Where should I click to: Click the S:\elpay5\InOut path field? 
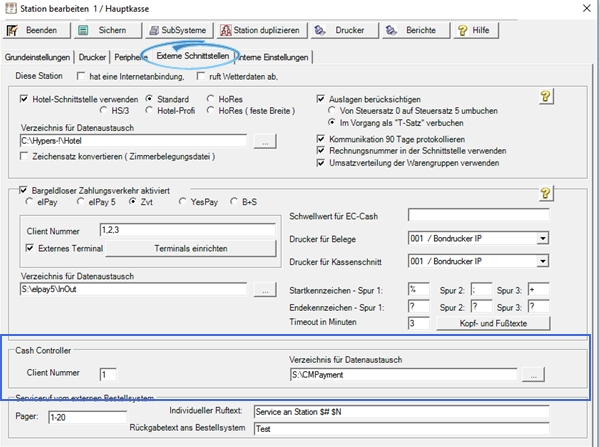click(133, 289)
